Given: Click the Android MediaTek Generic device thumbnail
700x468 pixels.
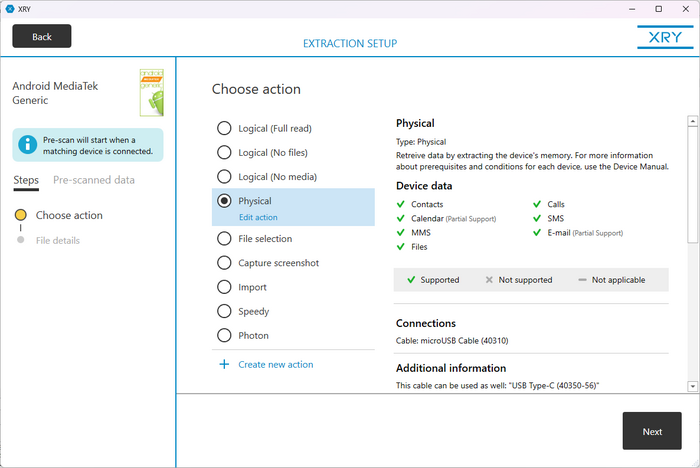Looking at the screenshot, I should (151, 95).
